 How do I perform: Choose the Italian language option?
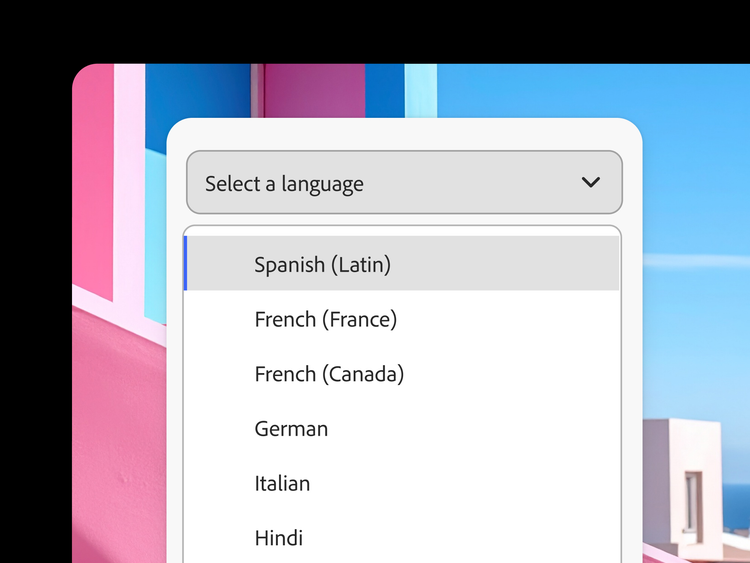(282, 483)
